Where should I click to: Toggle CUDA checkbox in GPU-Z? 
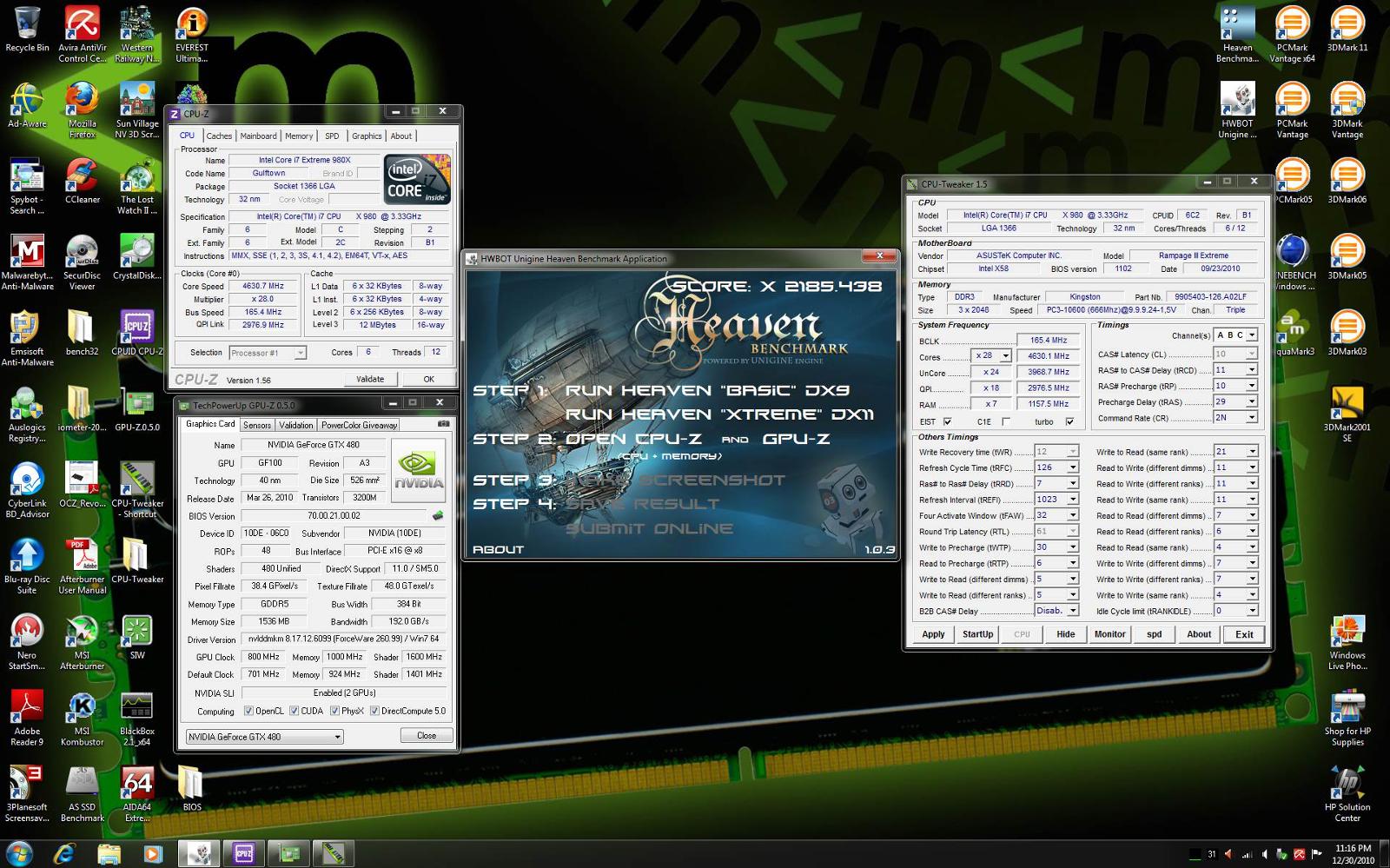[x=295, y=711]
